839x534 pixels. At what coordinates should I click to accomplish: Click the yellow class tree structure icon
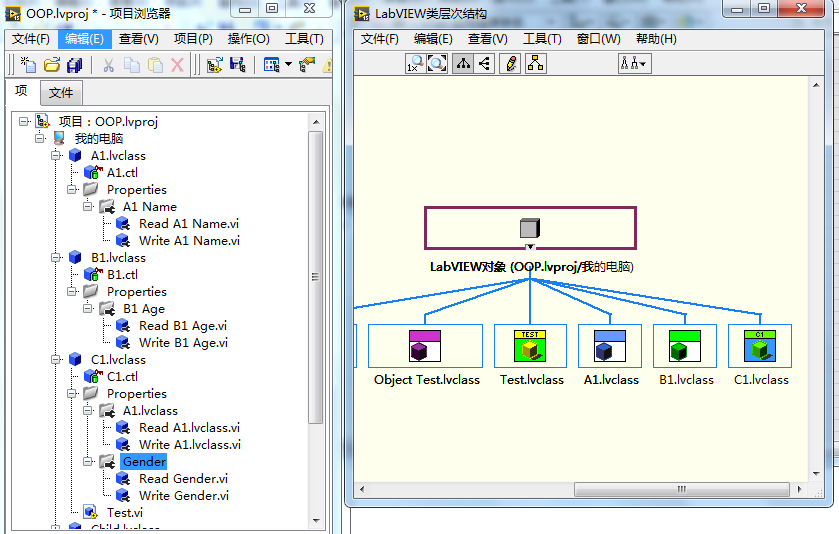(x=536, y=64)
